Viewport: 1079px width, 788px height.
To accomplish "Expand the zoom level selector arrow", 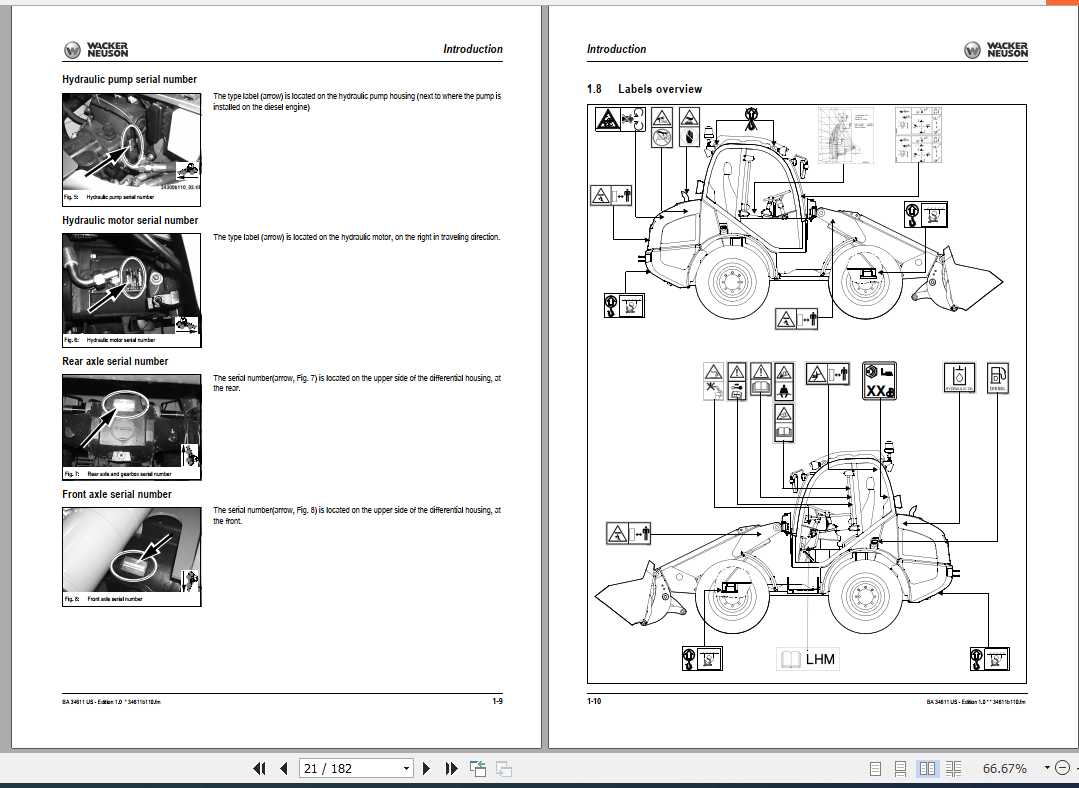I will 1046,768.
